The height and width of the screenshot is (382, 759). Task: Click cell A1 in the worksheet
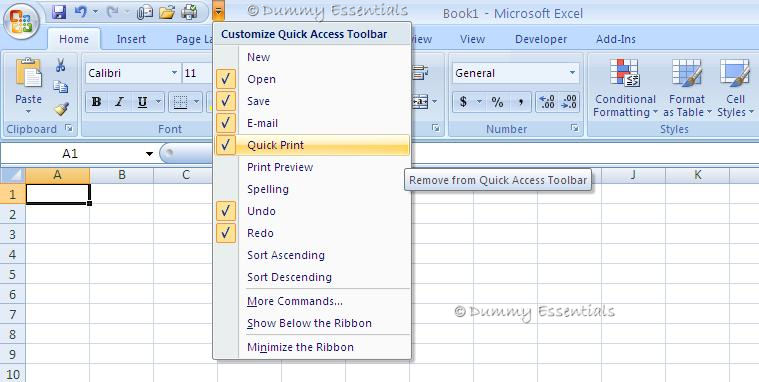[58, 194]
